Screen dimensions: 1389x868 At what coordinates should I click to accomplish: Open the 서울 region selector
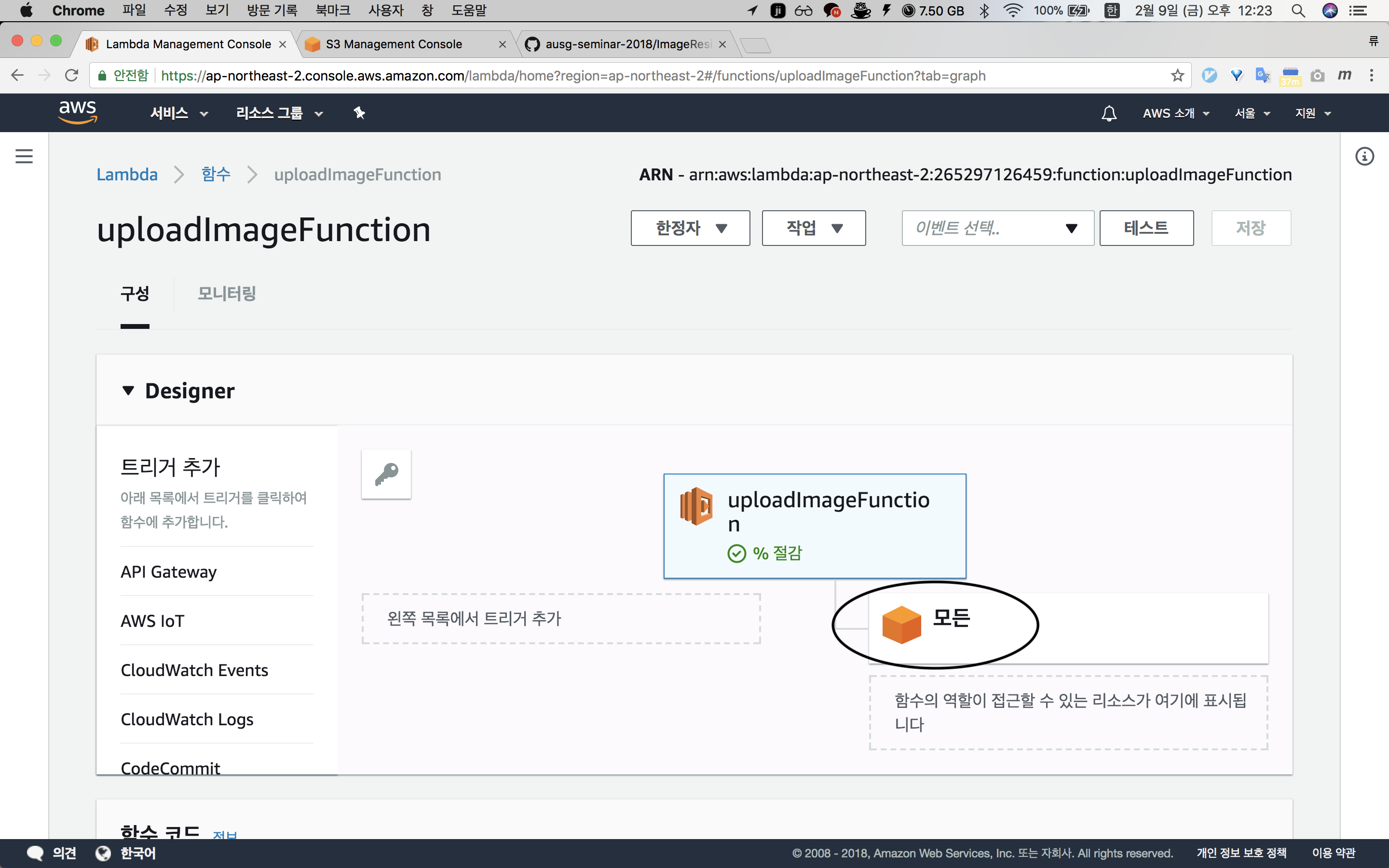(x=1252, y=113)
